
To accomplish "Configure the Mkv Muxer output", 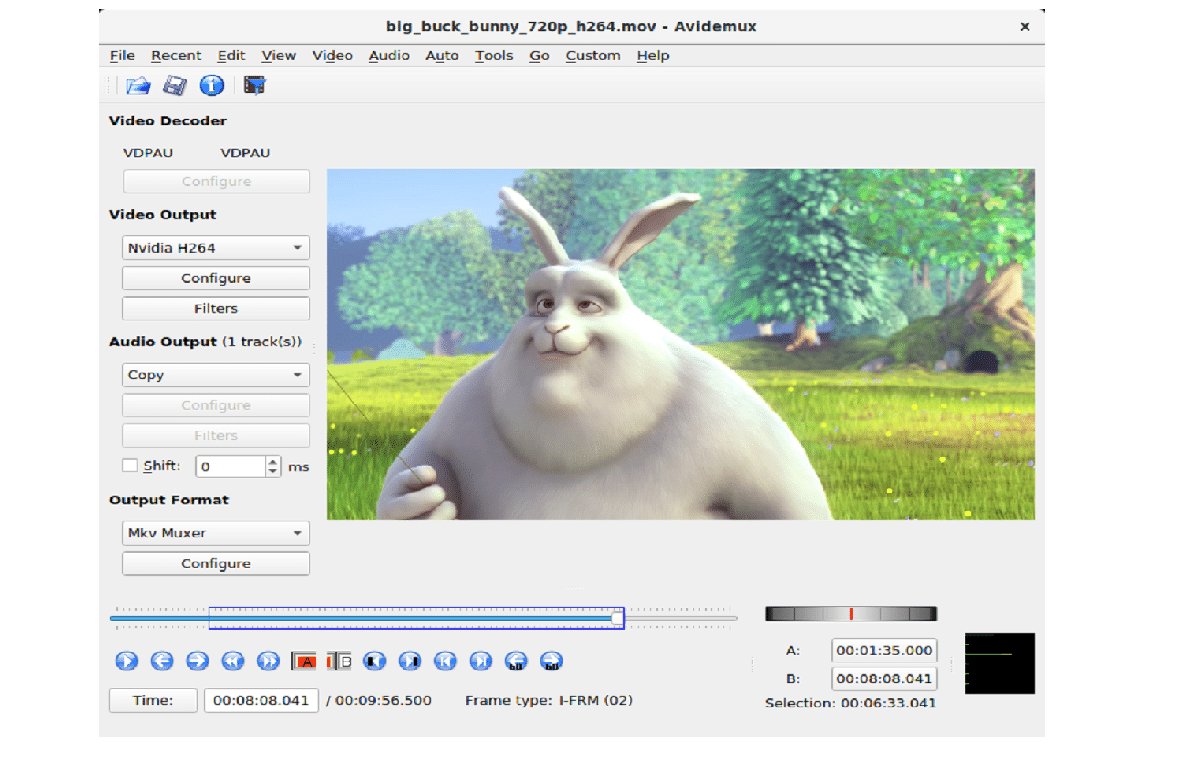I will point(215,563).
